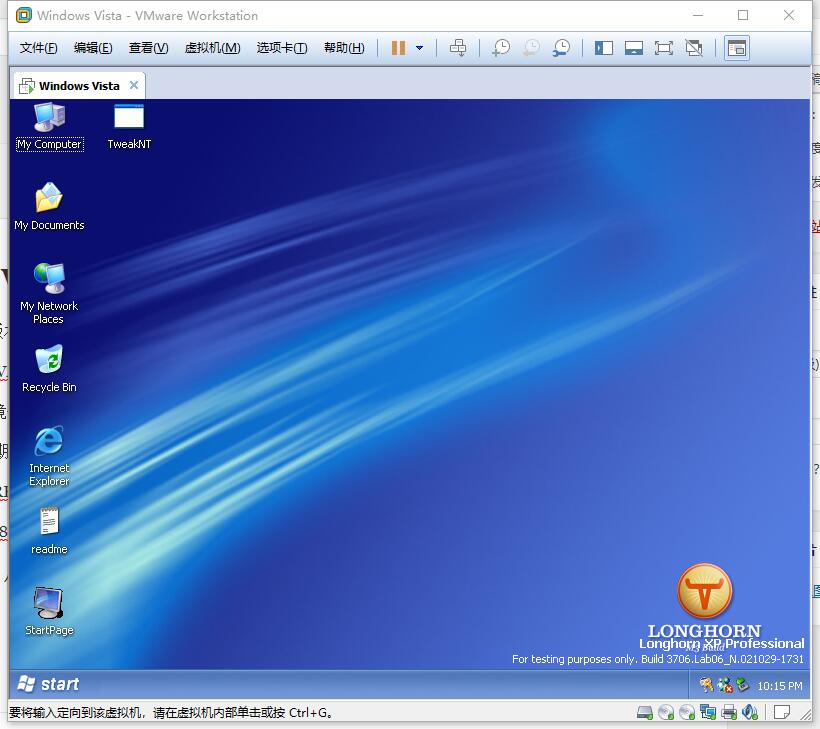Open the 编辑(E) menu
Viewport: 820px width, 729px height.
(93, 48)
